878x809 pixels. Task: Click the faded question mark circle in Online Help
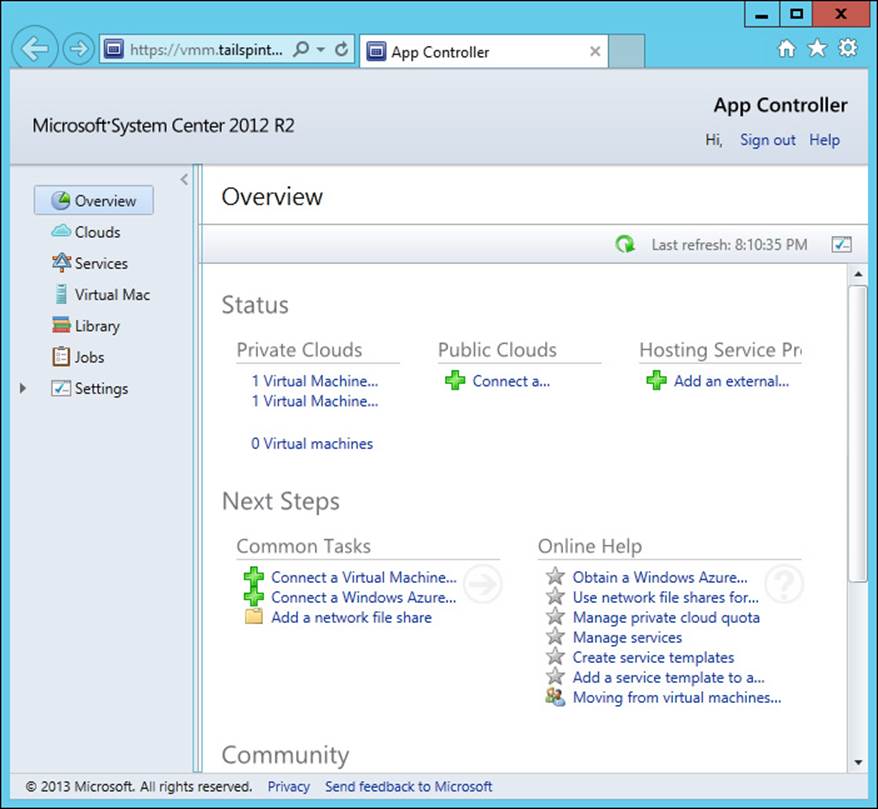tap(784, 584)
